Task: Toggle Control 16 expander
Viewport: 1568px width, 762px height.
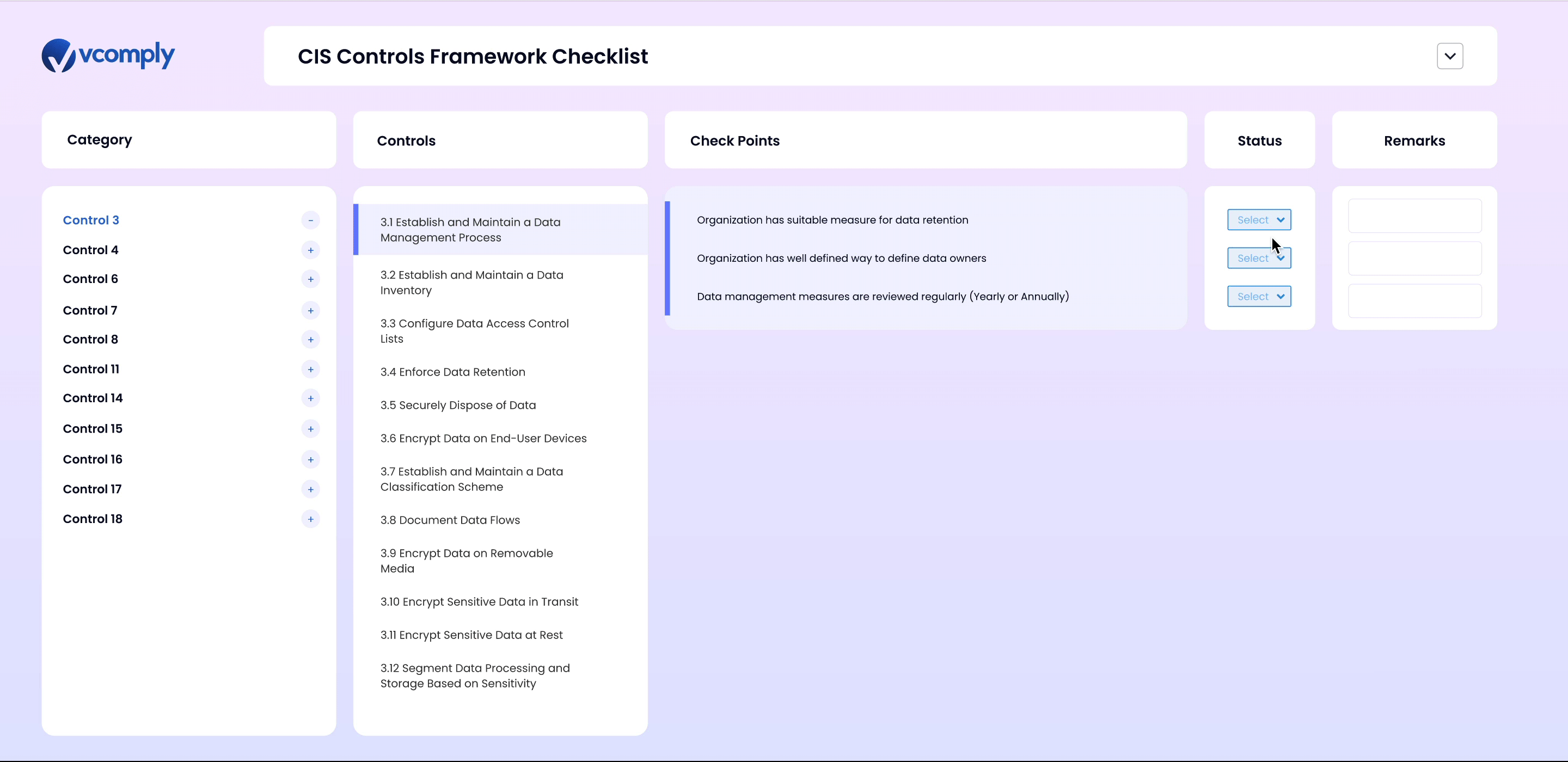Action: pos(311,459)
